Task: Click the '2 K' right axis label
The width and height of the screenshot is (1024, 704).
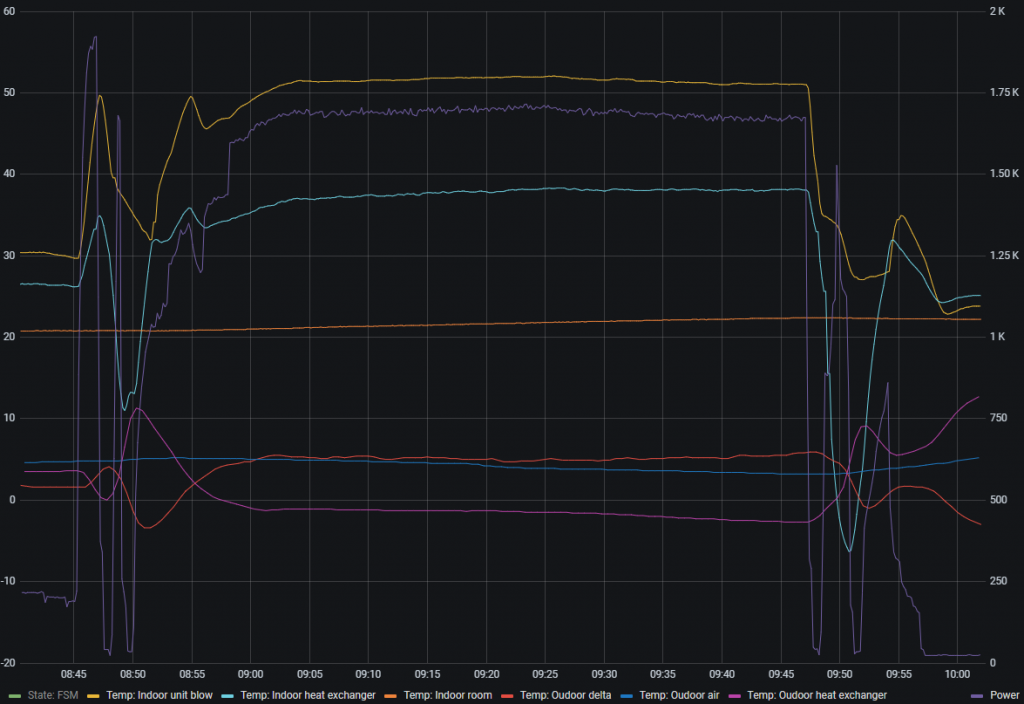Action: click(997, 11)
